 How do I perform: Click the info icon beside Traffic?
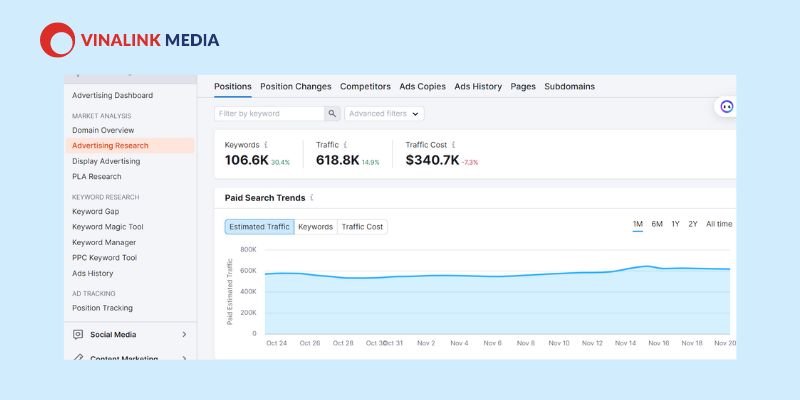[x=345, y=145]
